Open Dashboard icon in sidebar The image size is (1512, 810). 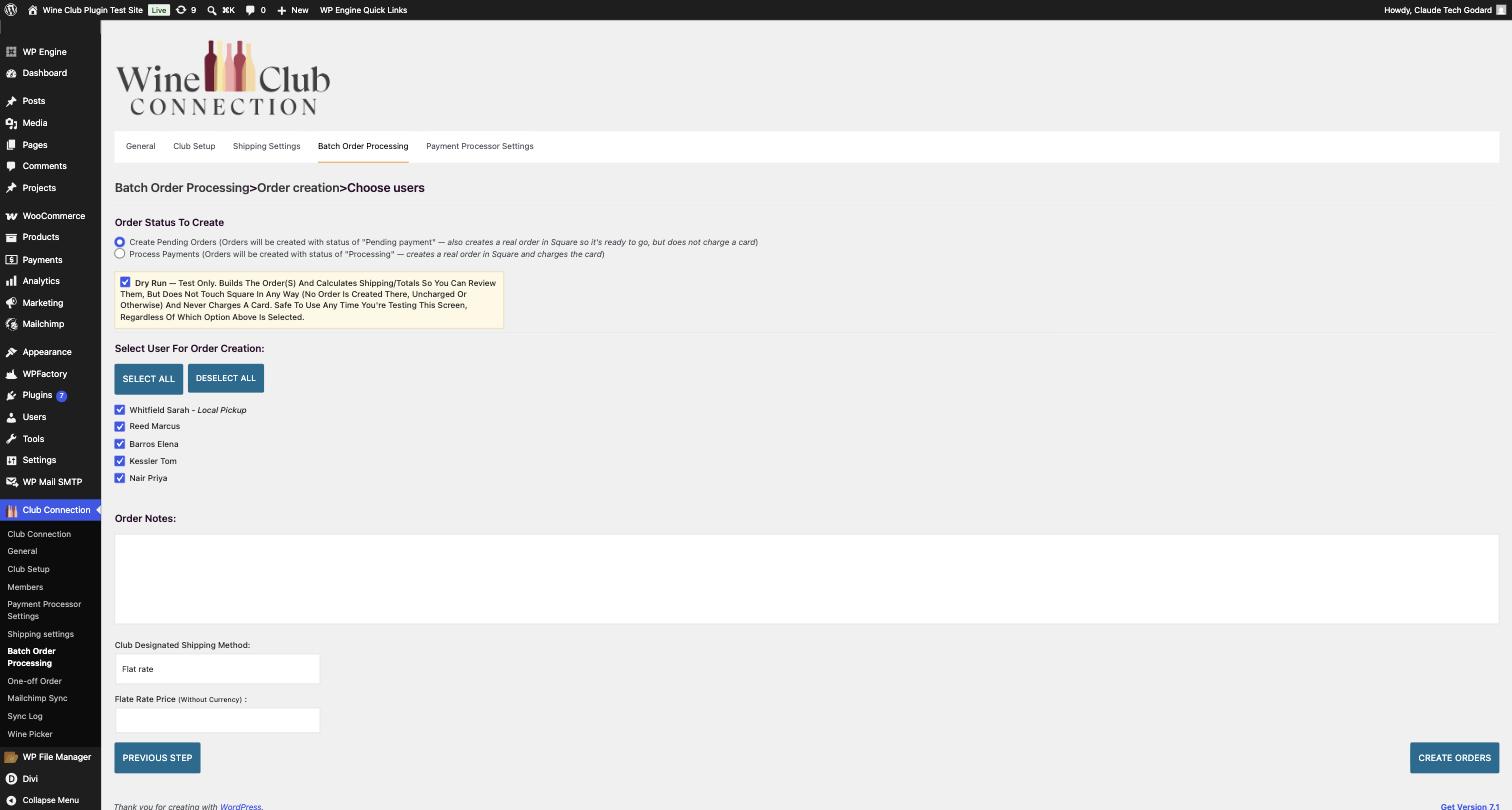[x=11, y=73]
